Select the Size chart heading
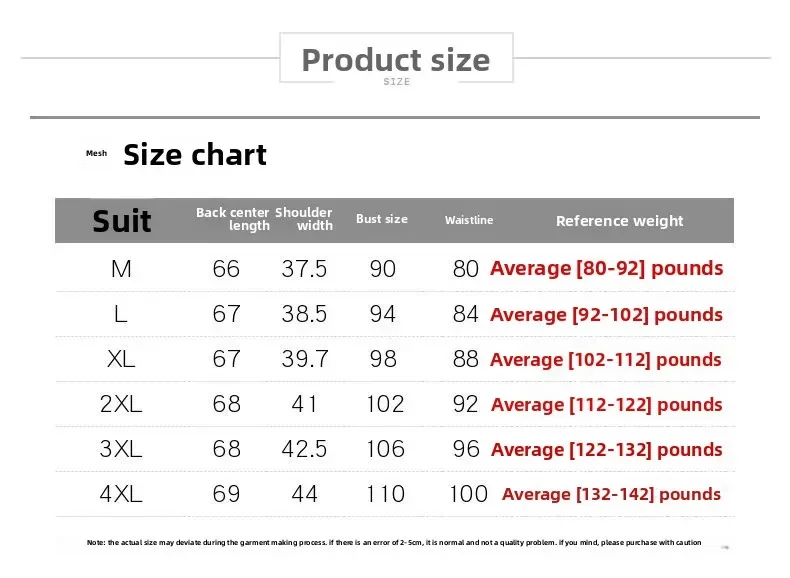The width and height of the screenshot is (790, 578). pos(195,155)
